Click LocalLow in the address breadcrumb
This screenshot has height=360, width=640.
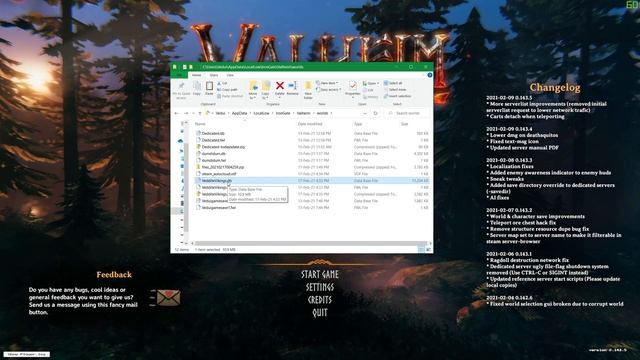[261, 113]
